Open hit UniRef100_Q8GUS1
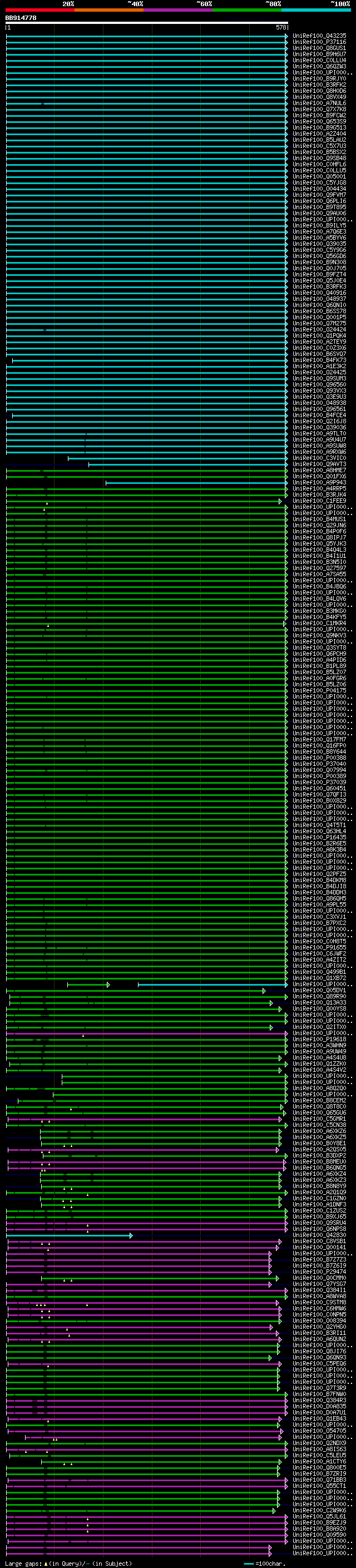356x1568 pixels. coord(319,48)
